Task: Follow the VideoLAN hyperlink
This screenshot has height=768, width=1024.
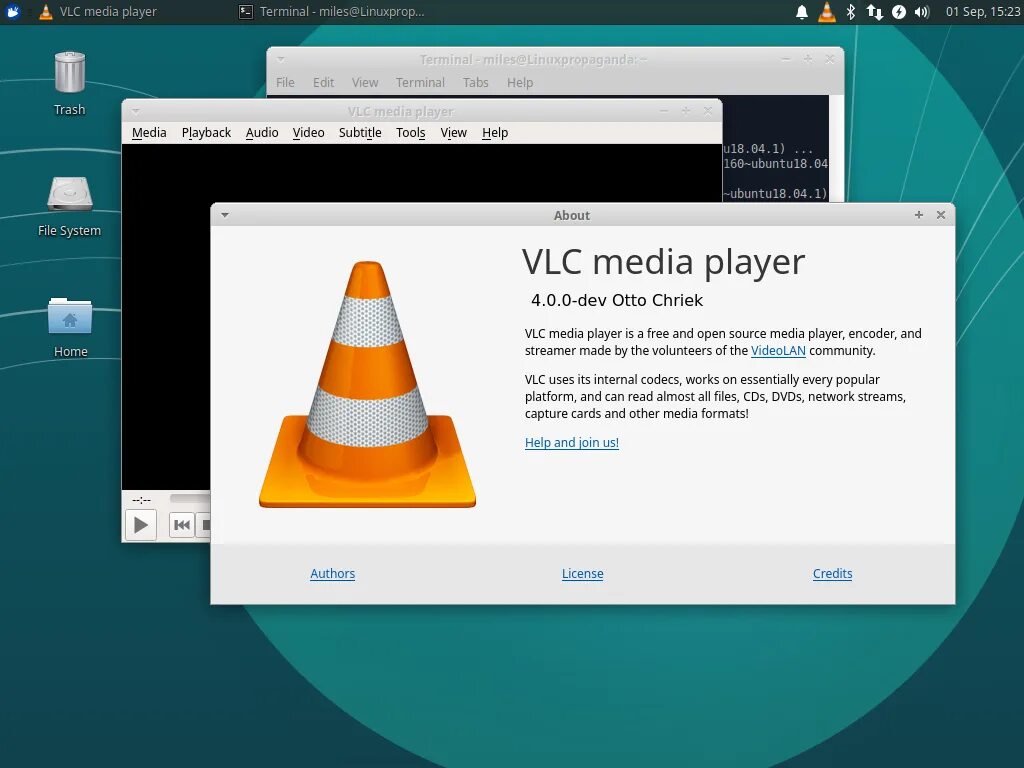Action: click(x=778, y=351)
